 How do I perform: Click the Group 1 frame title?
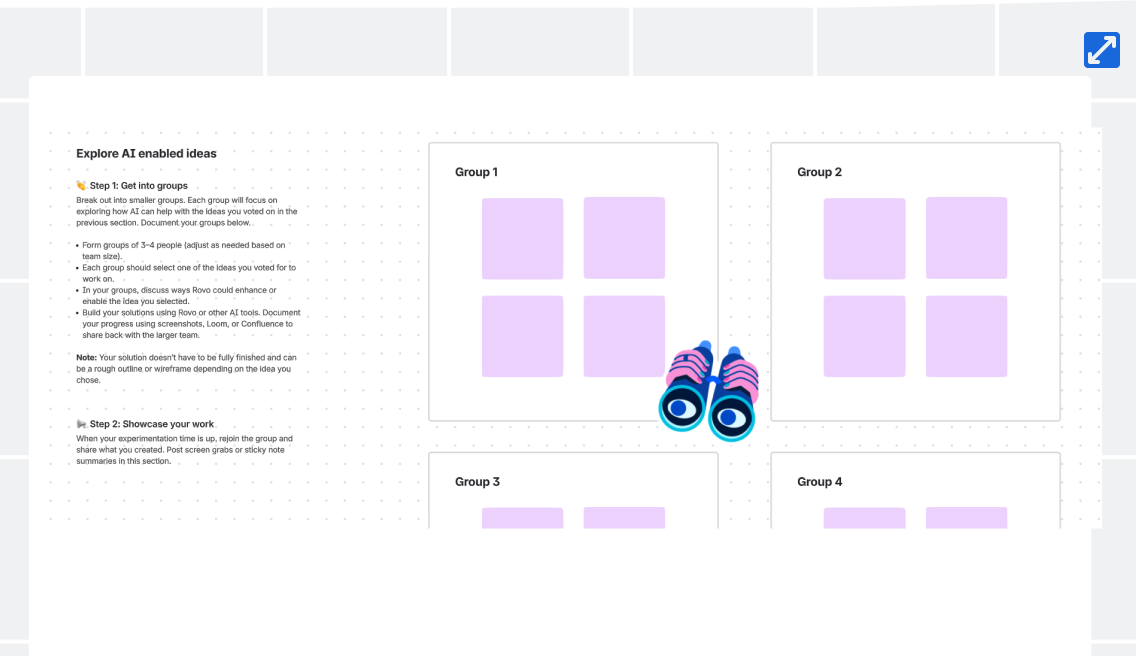tap(476, 172)
